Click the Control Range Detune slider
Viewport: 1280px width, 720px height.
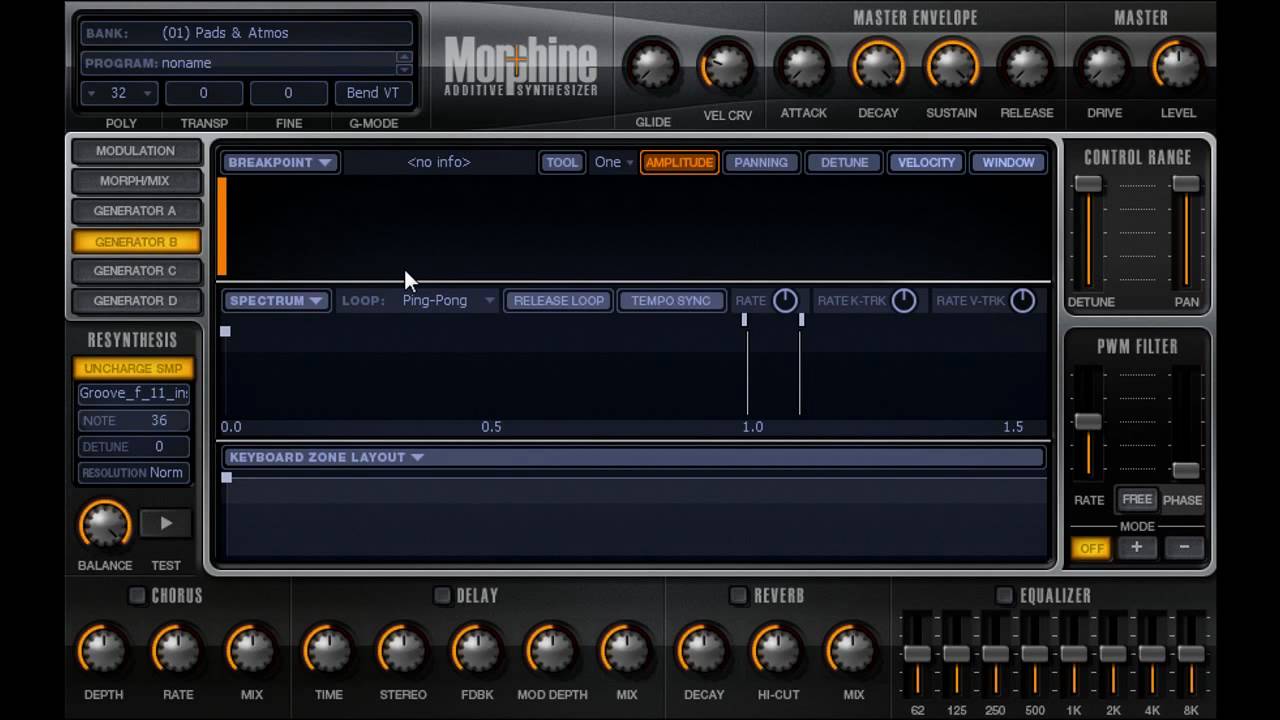click(x=1088, y=184)
